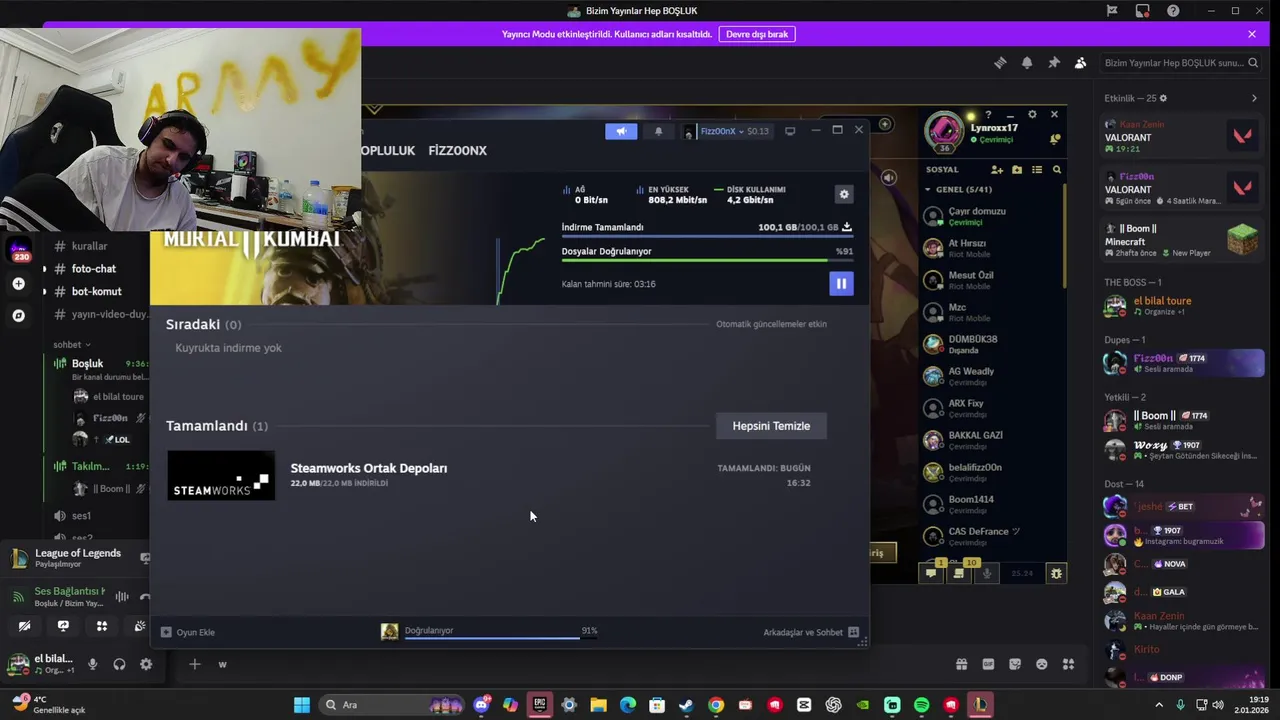Open Steam download settings gear
The image size is (1280, 720).
tap(844, 195)
